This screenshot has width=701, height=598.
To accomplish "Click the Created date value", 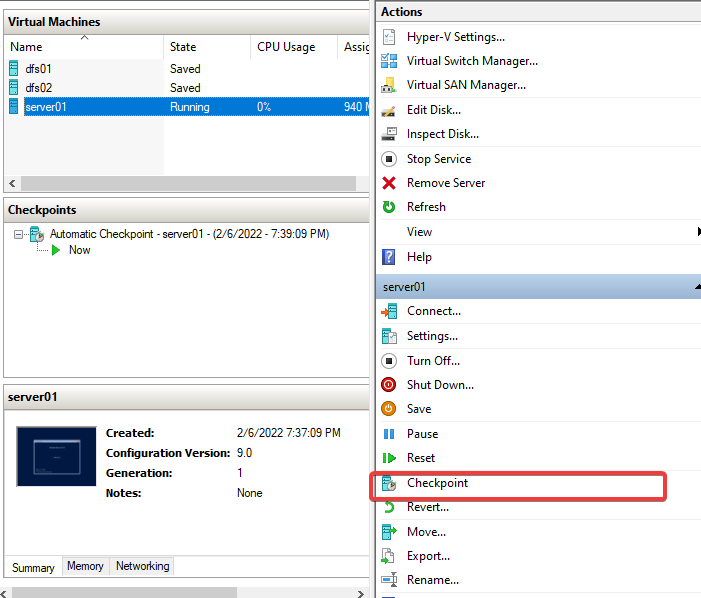I will tap(289, 433).
